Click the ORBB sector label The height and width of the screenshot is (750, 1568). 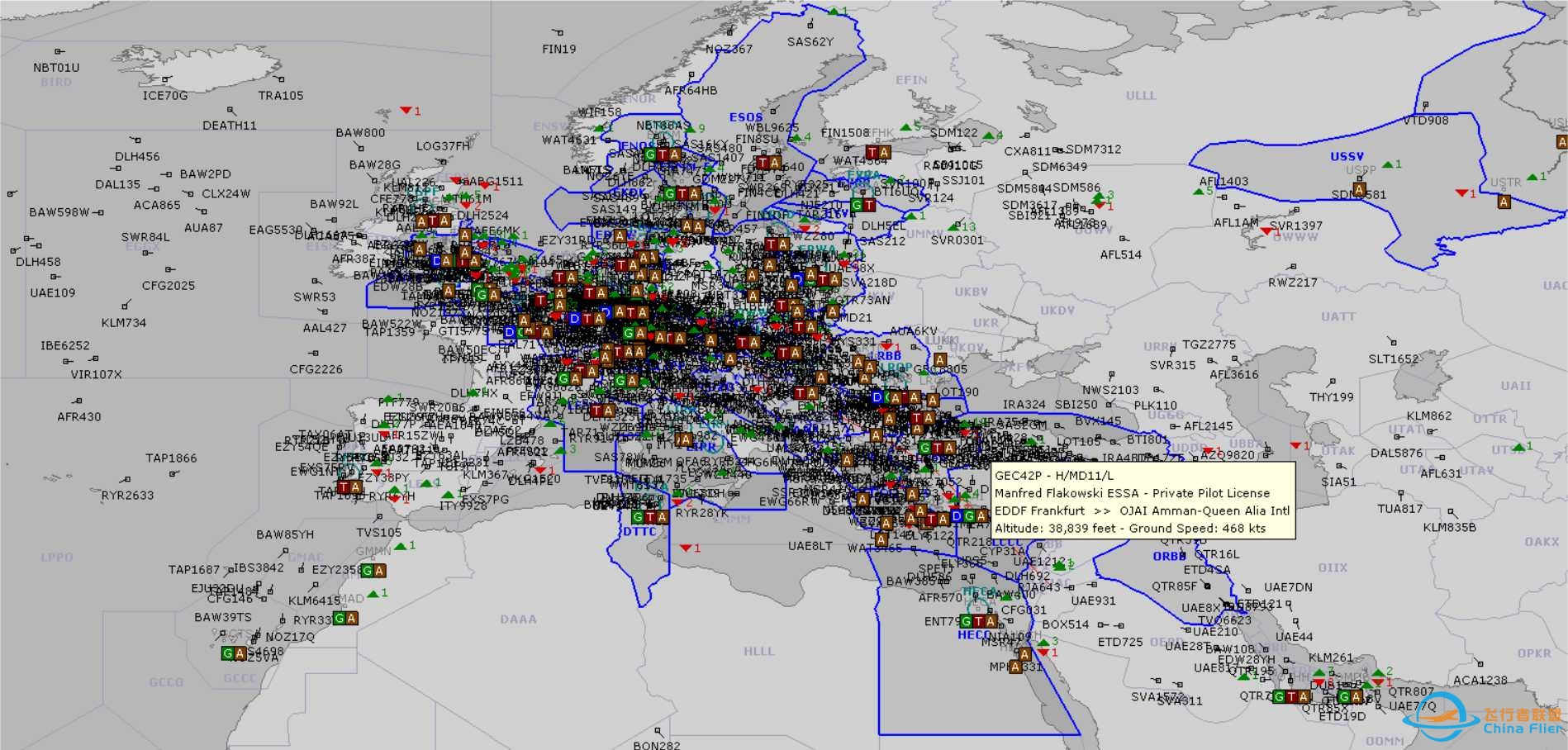pos(1170,557)
